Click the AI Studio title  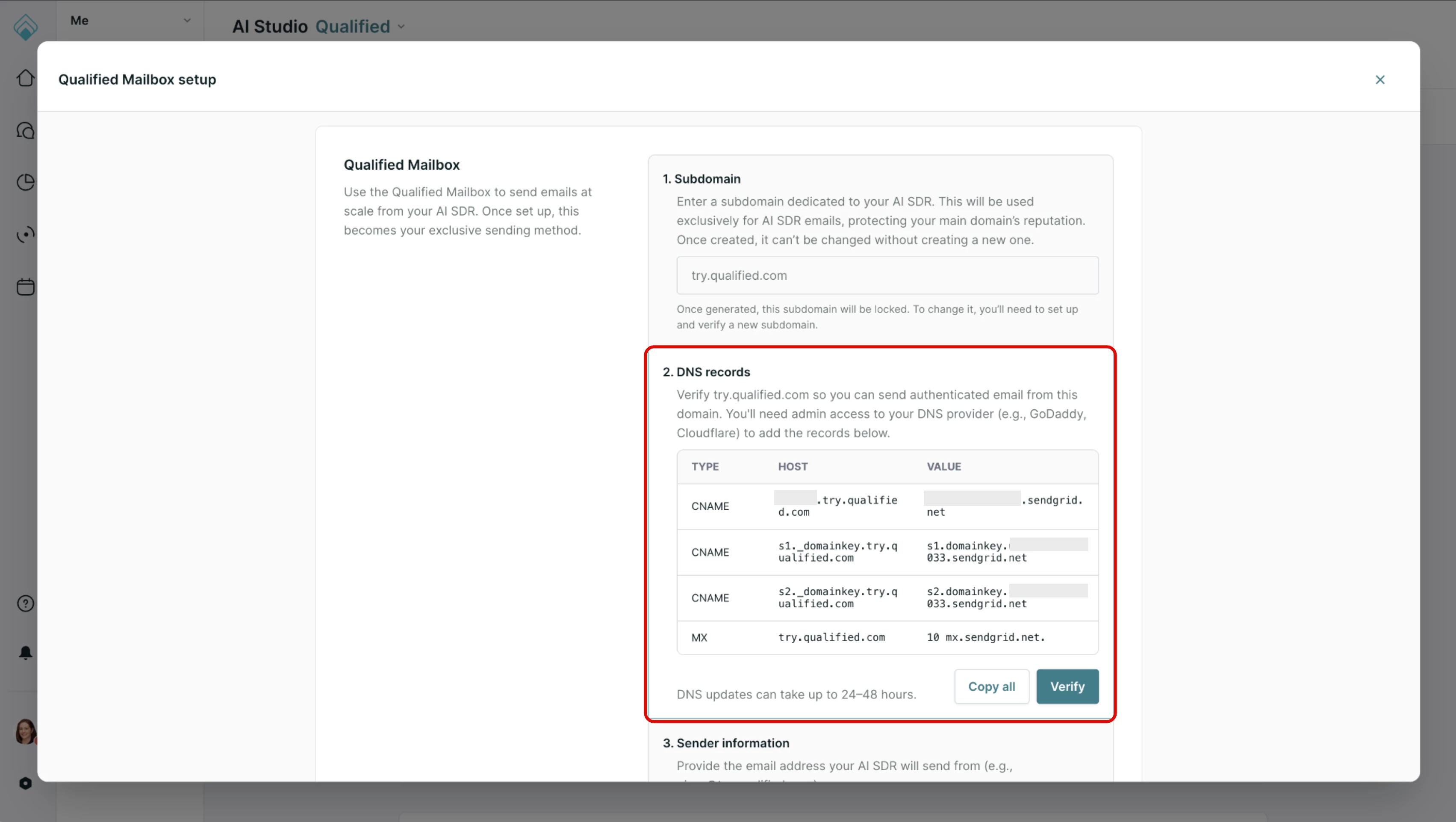[270, 27]
